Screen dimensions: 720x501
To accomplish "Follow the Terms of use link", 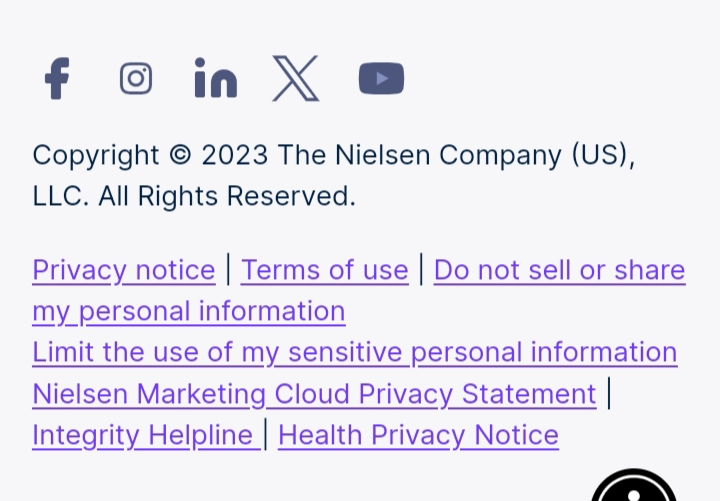I will click(x=325, y=270).
